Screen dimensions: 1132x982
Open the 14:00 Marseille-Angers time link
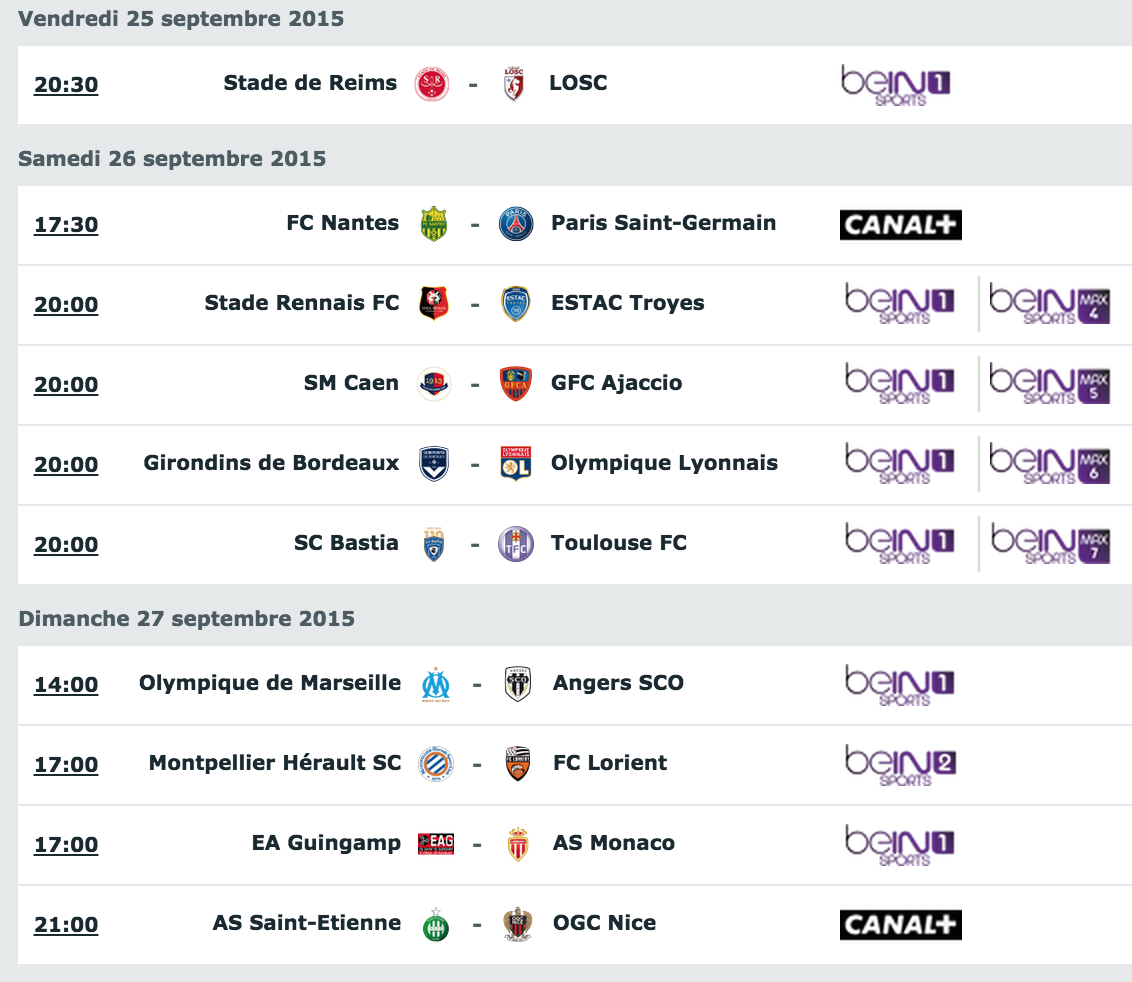(x=66, y=685)
